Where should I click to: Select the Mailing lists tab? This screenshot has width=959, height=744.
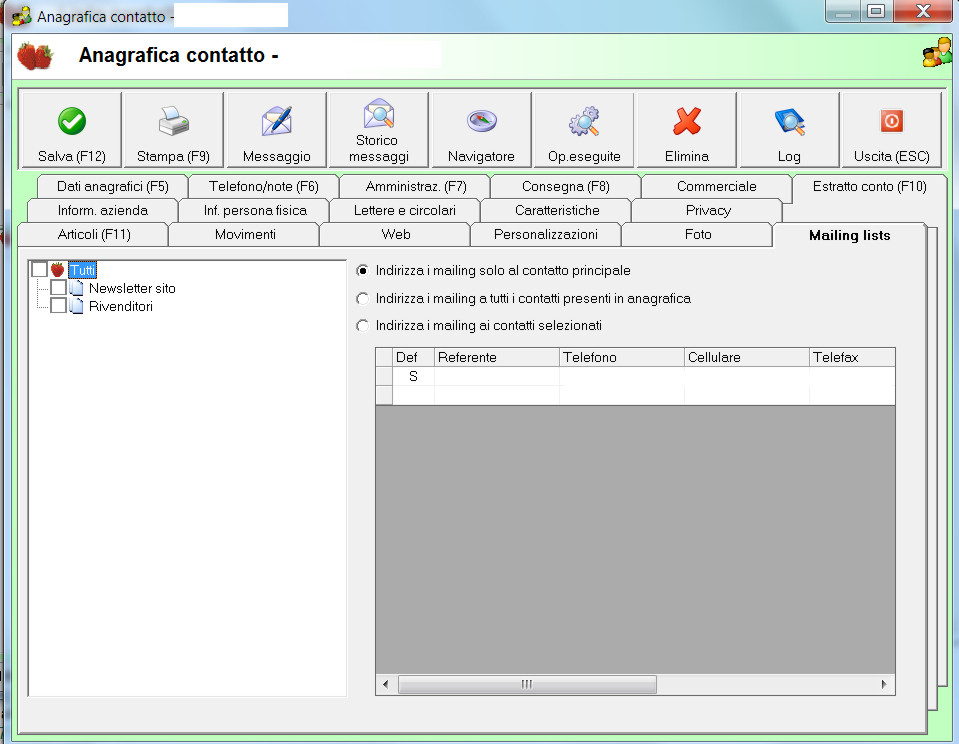(x=850, y=236)
